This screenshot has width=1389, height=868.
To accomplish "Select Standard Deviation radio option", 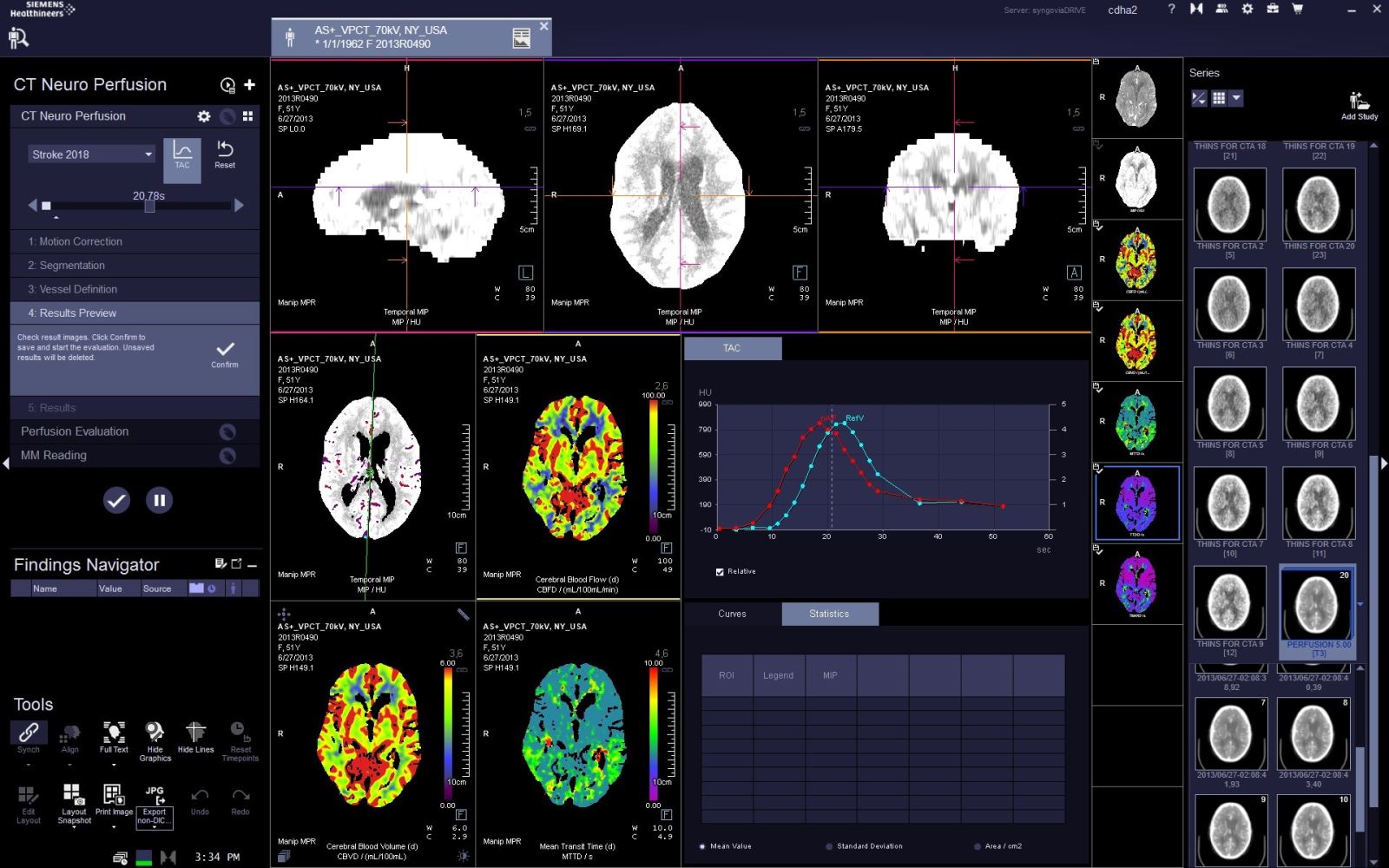I will pos(829,846).
